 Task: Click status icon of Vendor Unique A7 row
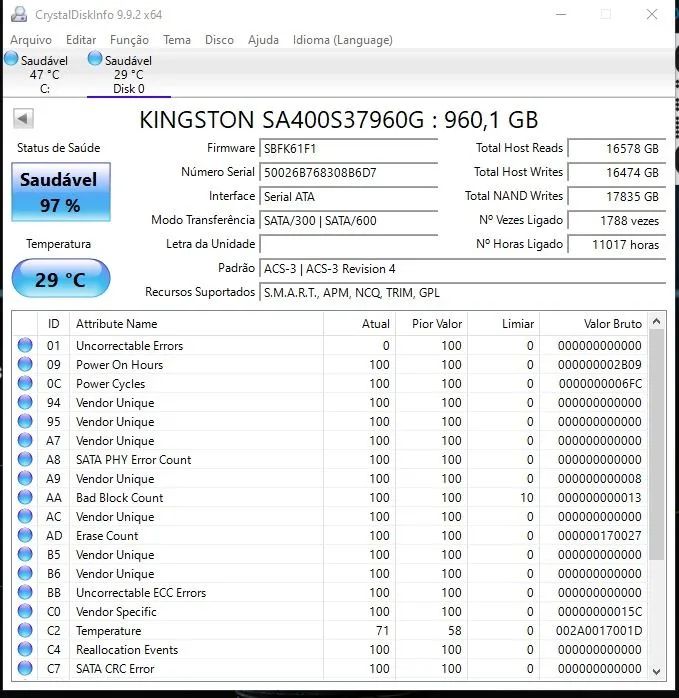pos(25,440)
